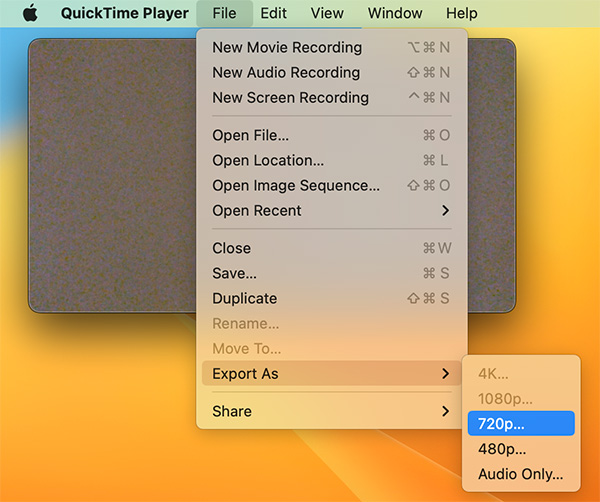Image resolution: width=600 pixels, height=502 pixels.
Task: Expand the Export As submenu
Action: coord(331,373)
